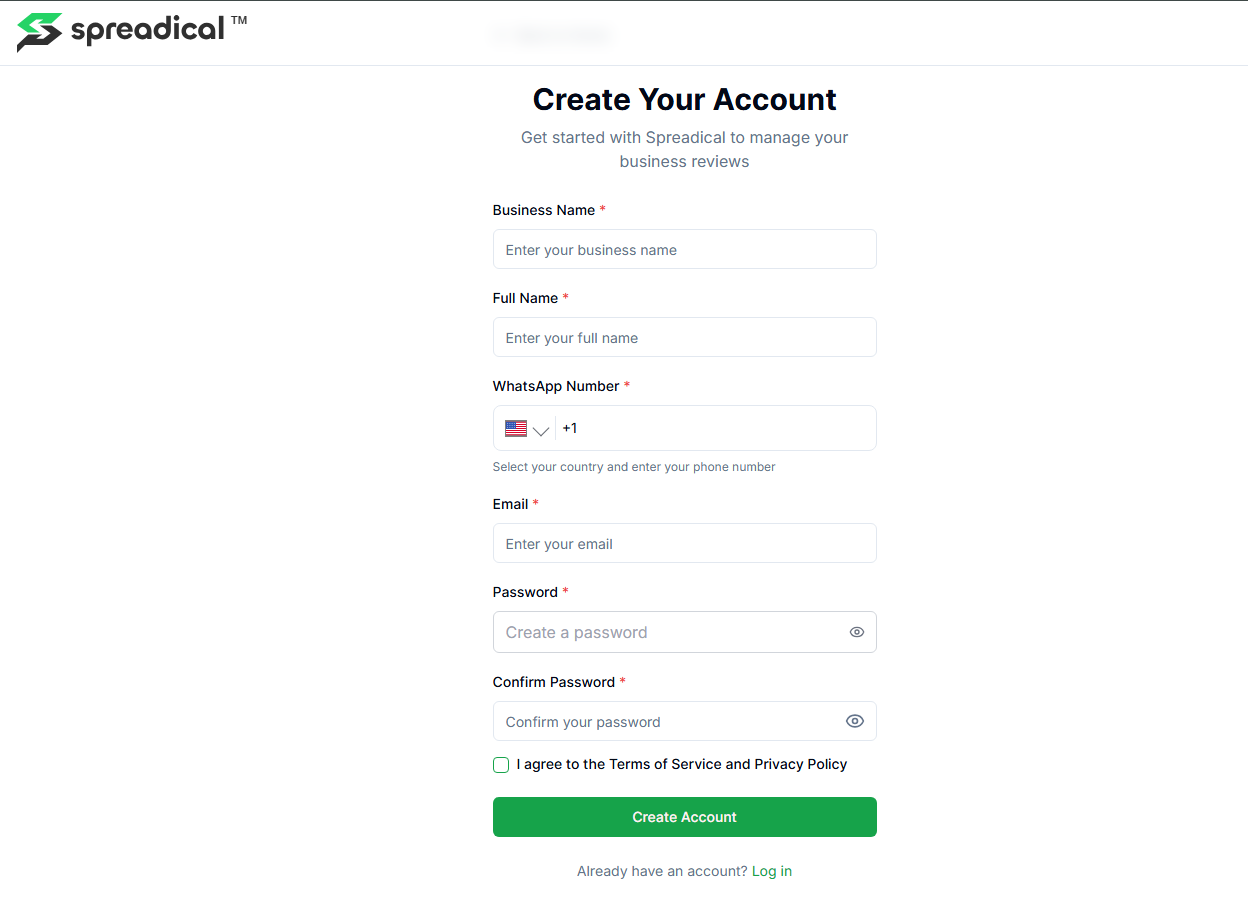Click the Confirm your password field

point(670,721)
